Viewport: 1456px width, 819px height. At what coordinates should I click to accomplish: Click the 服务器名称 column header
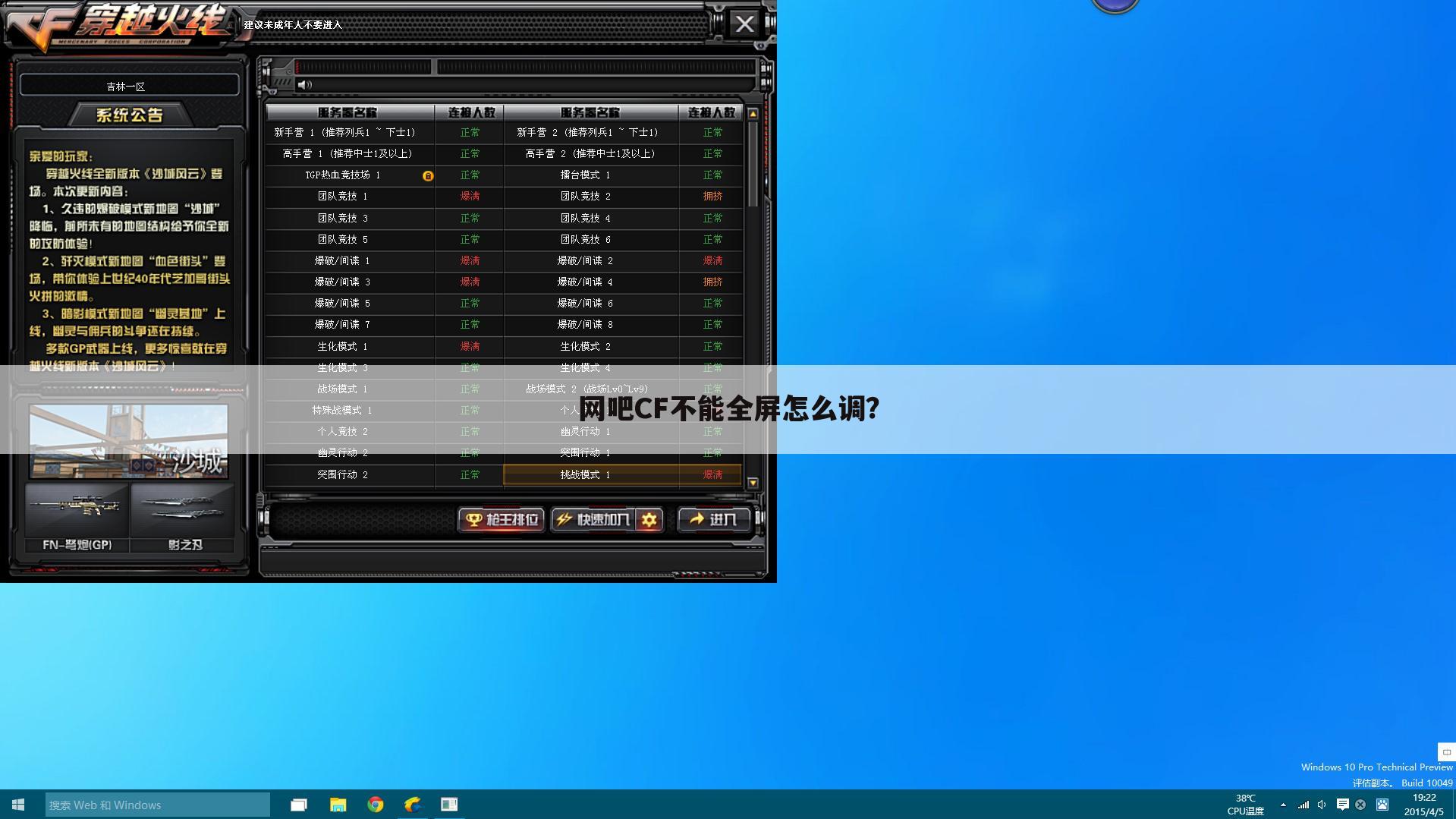pyautogui.click(x=351, y=111)
